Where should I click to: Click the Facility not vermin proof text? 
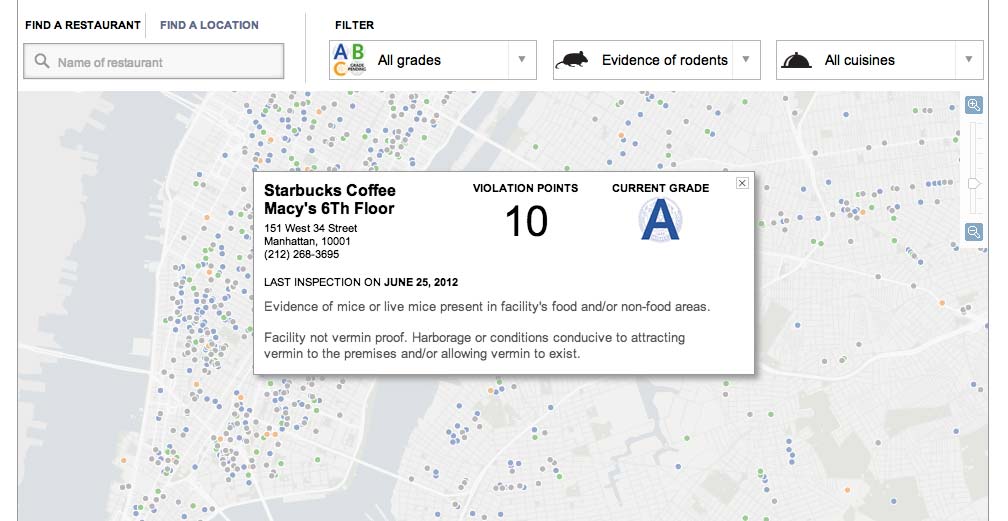click(x=474, y=345)
